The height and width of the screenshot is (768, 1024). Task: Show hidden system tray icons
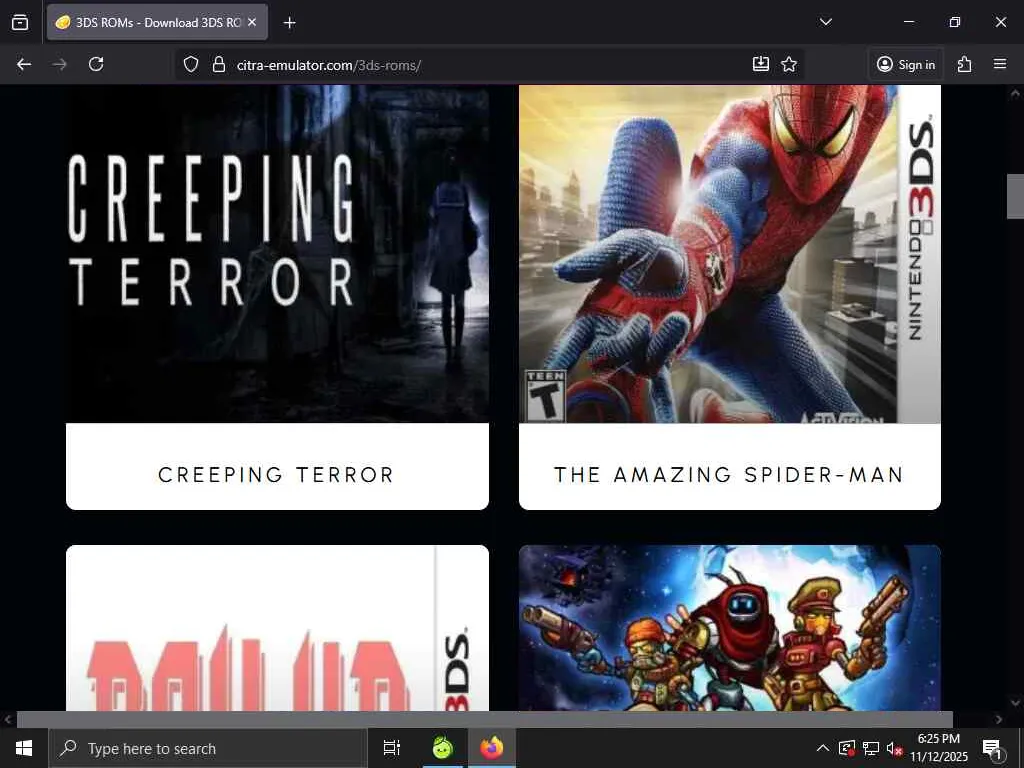click(x=823, y=748)
